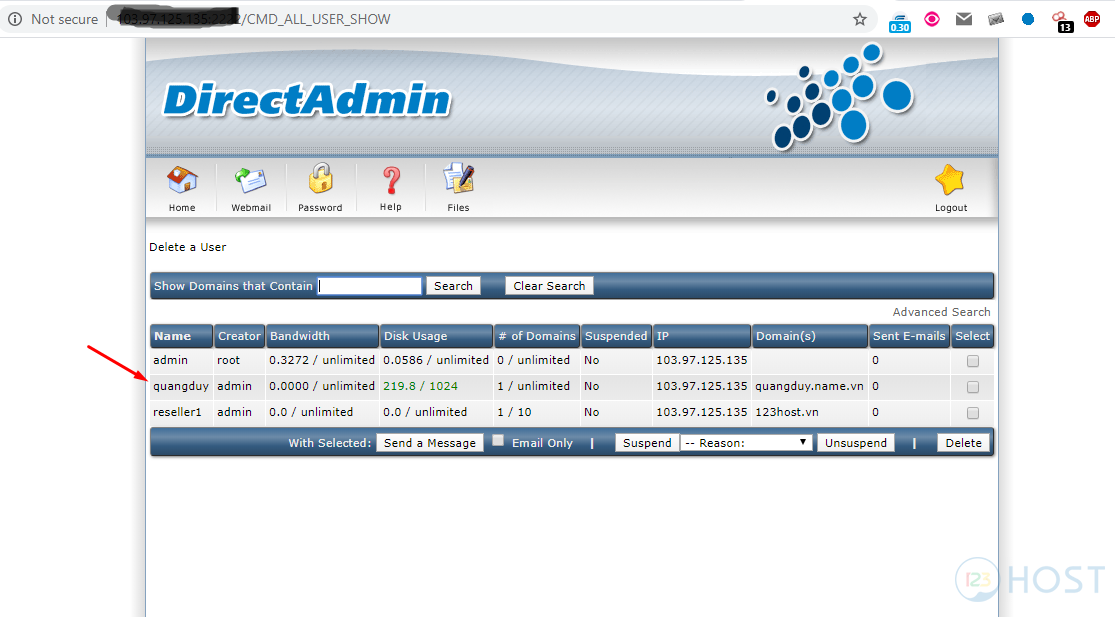Sort table by Suspended column header
Screen dimensions: 1115x617
(x=616, y=336)
